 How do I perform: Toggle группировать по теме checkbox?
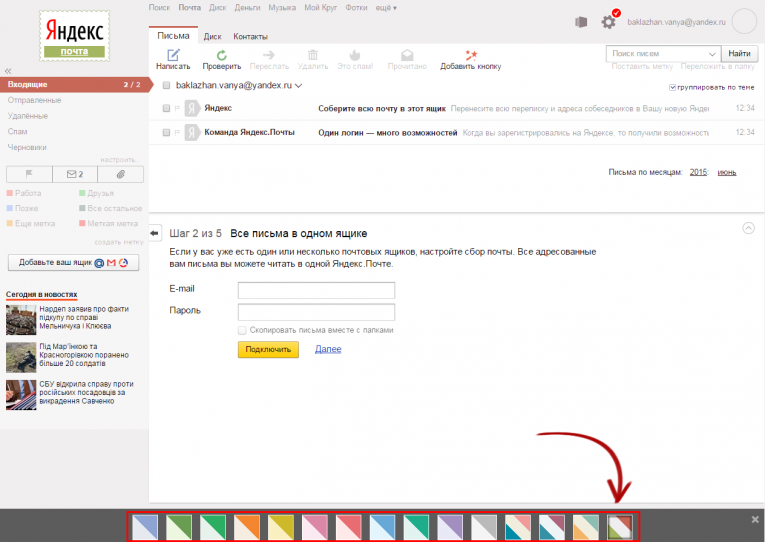click(x=672, y=87)
